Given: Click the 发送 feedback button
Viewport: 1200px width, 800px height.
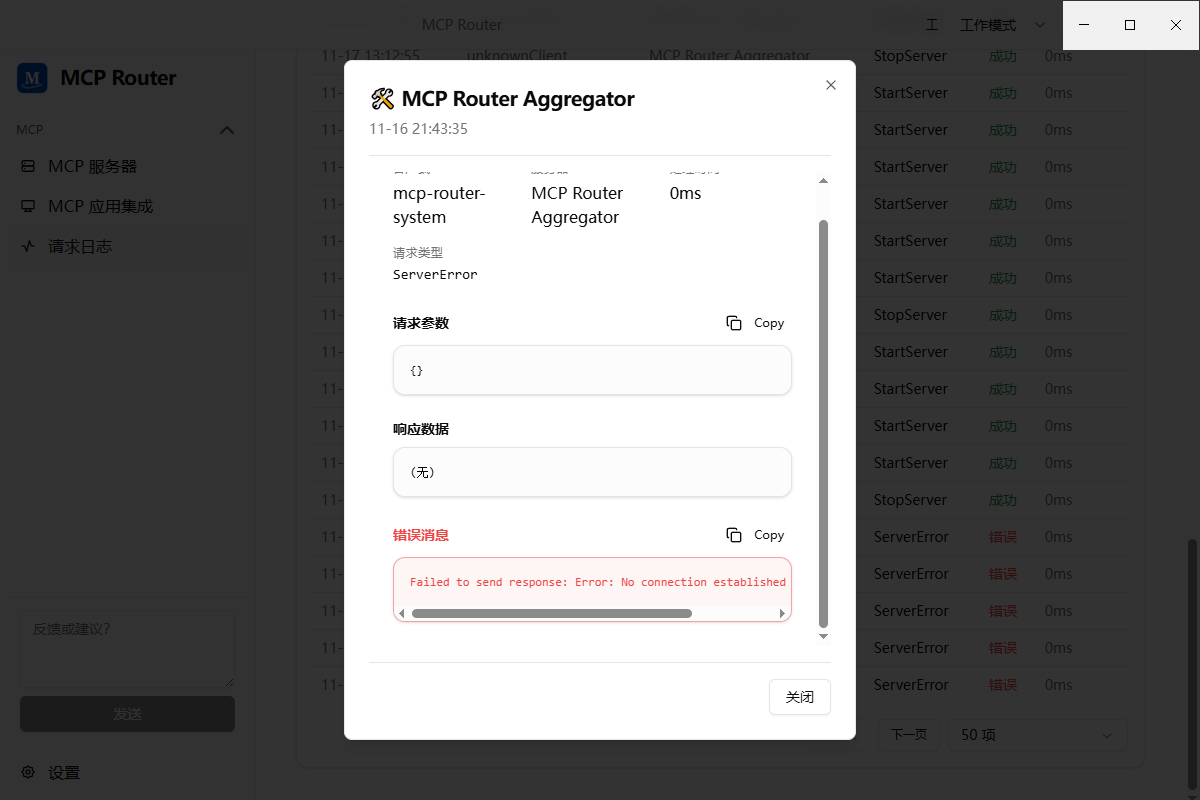Looking at the screenshot, I should tap(127, 714).
